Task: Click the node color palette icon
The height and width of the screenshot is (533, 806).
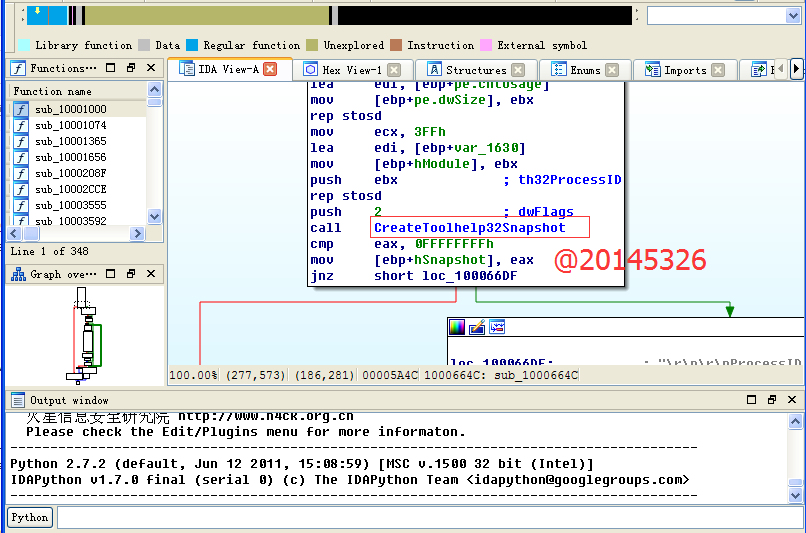Action: (457, 327)
